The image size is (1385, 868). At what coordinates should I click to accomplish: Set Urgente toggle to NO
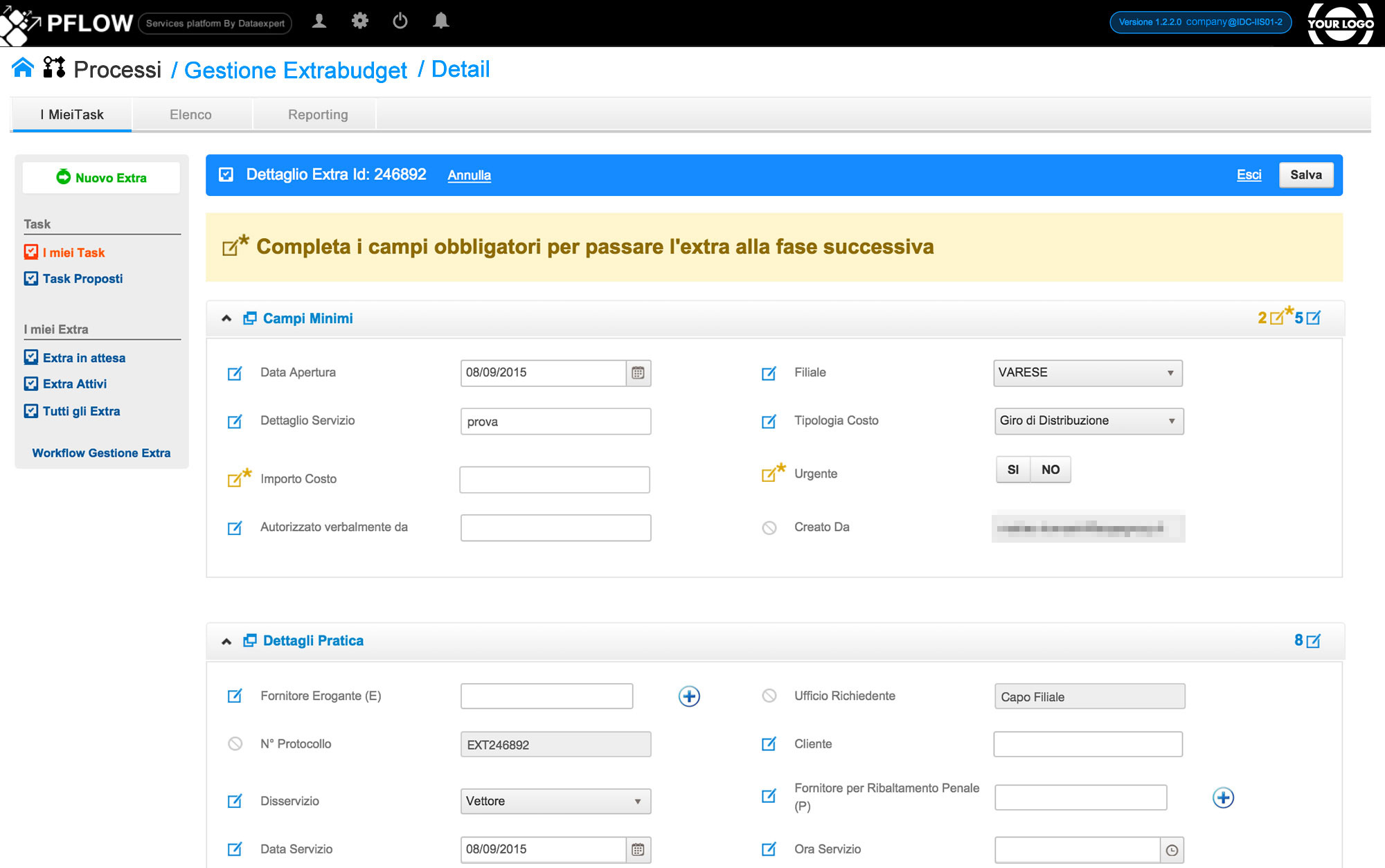coord(1051,470)
